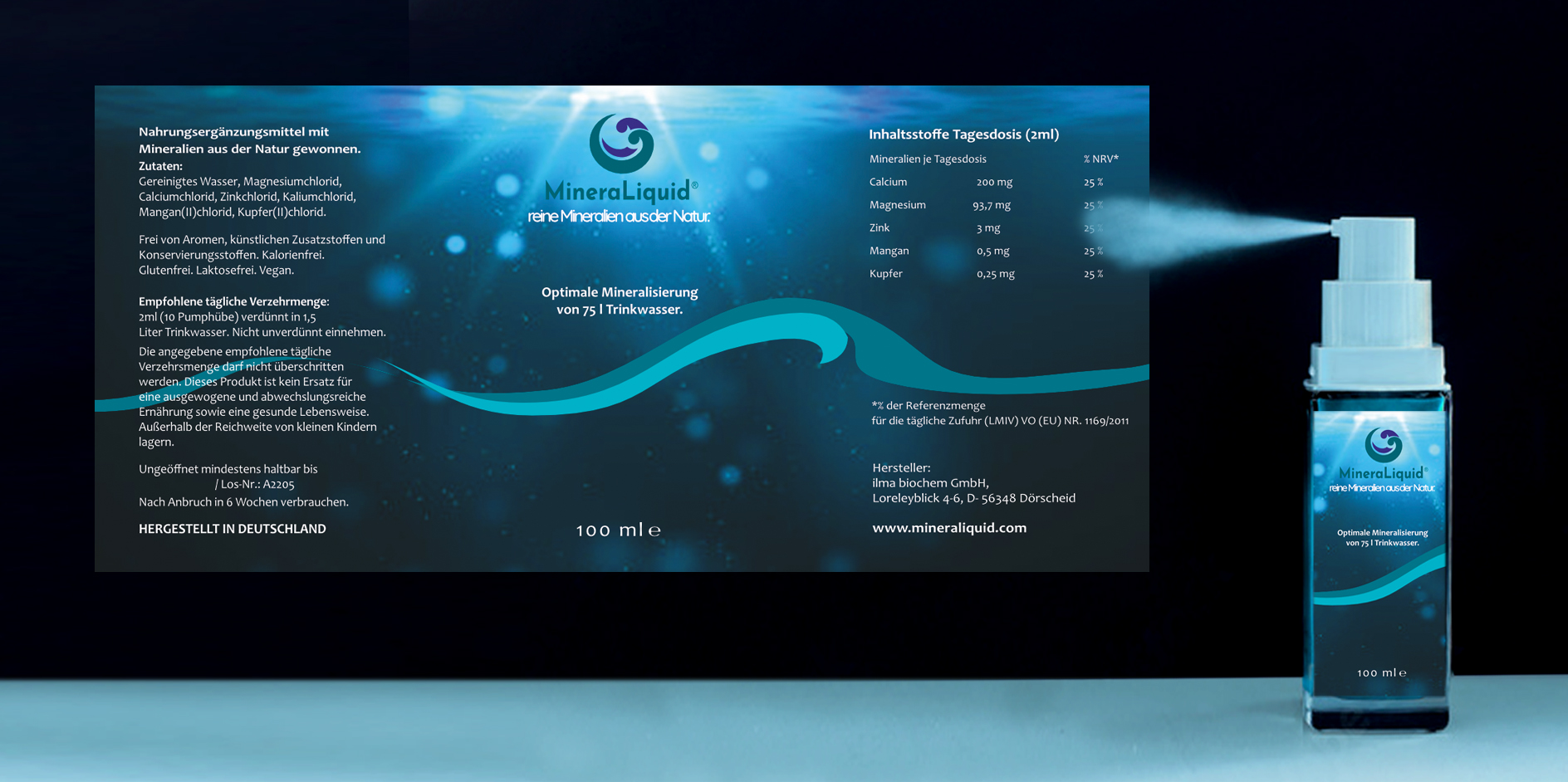Click the 'Inhaltsstoffe Tagesdosis (2ml)' heading

coord(963,134)
